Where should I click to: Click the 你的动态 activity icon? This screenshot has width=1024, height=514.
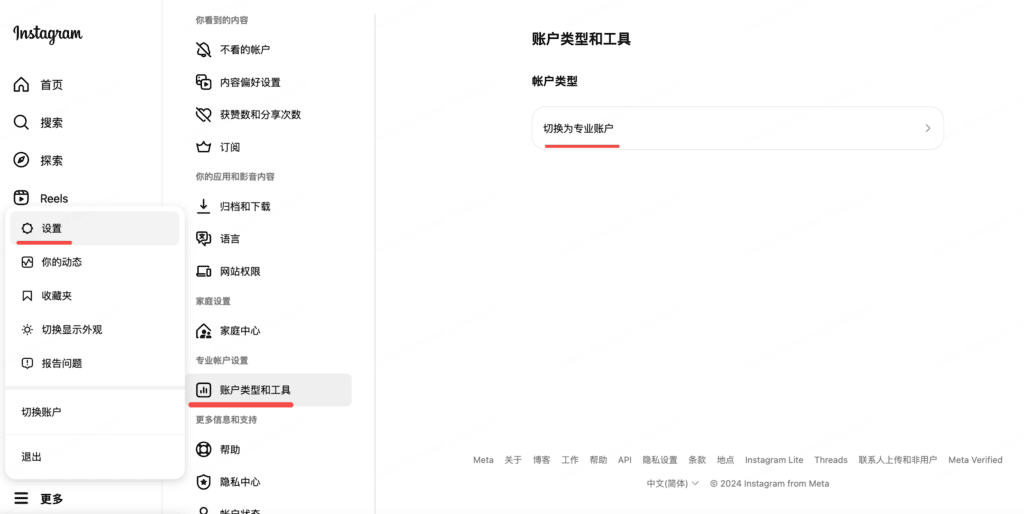pyautogui.click(x=27, y=262)
